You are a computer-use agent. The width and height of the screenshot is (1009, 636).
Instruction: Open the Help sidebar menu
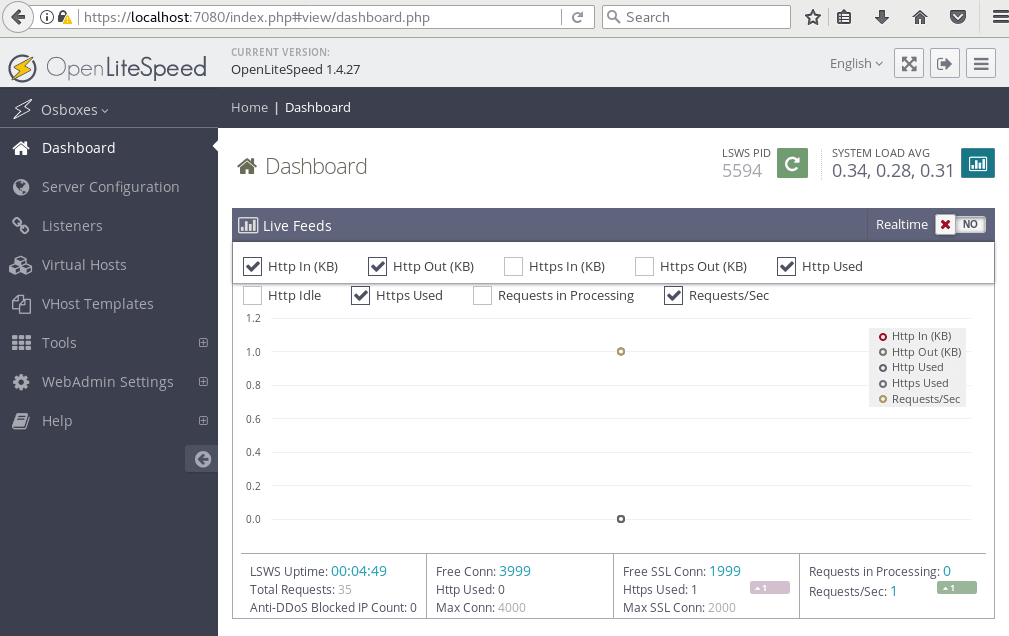(109, 421)
